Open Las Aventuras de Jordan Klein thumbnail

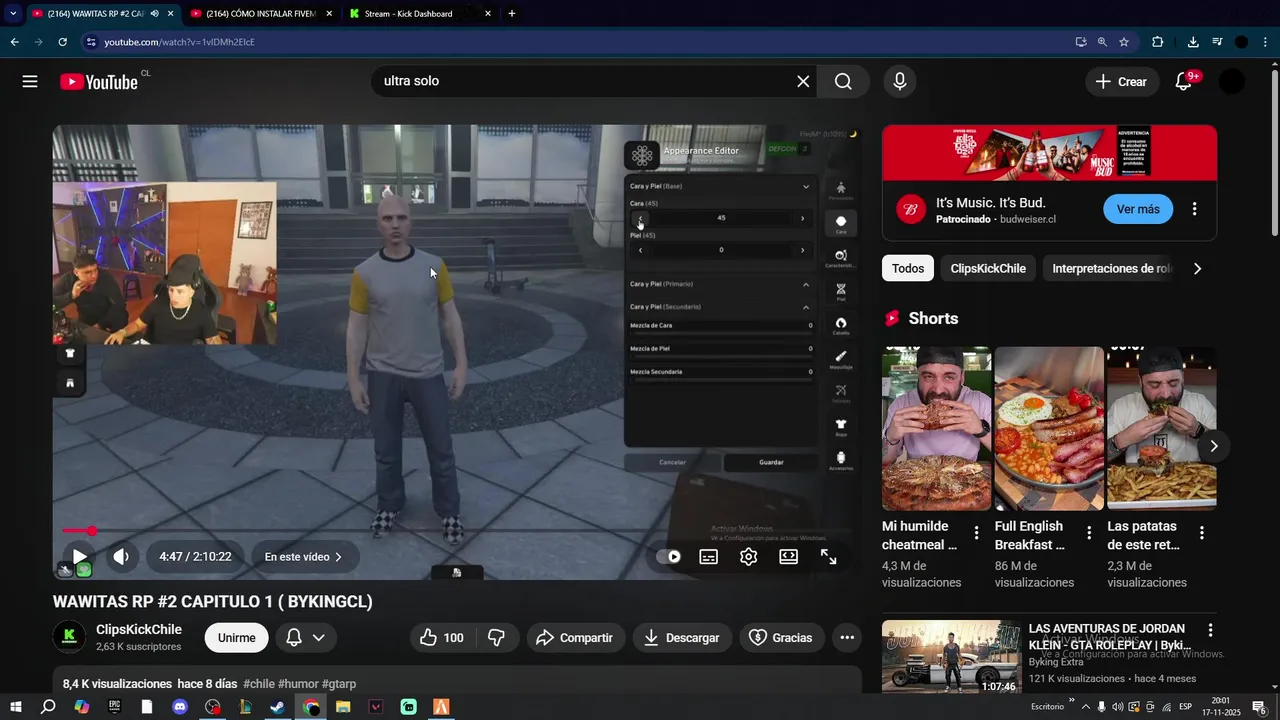coord(951,657)
